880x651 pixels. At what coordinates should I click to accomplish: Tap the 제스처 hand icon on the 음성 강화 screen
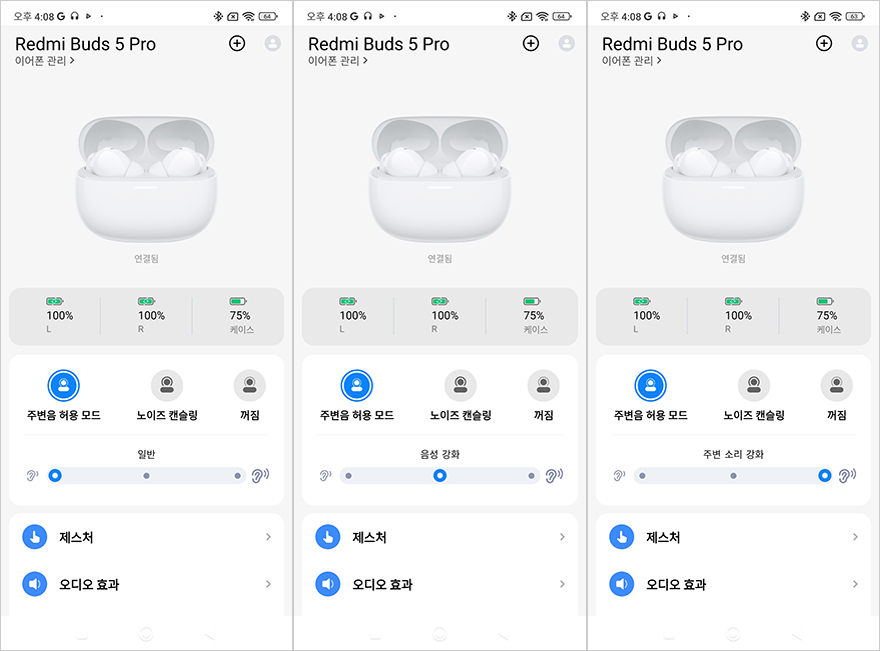pyautogui.click(x=328, y=537)
